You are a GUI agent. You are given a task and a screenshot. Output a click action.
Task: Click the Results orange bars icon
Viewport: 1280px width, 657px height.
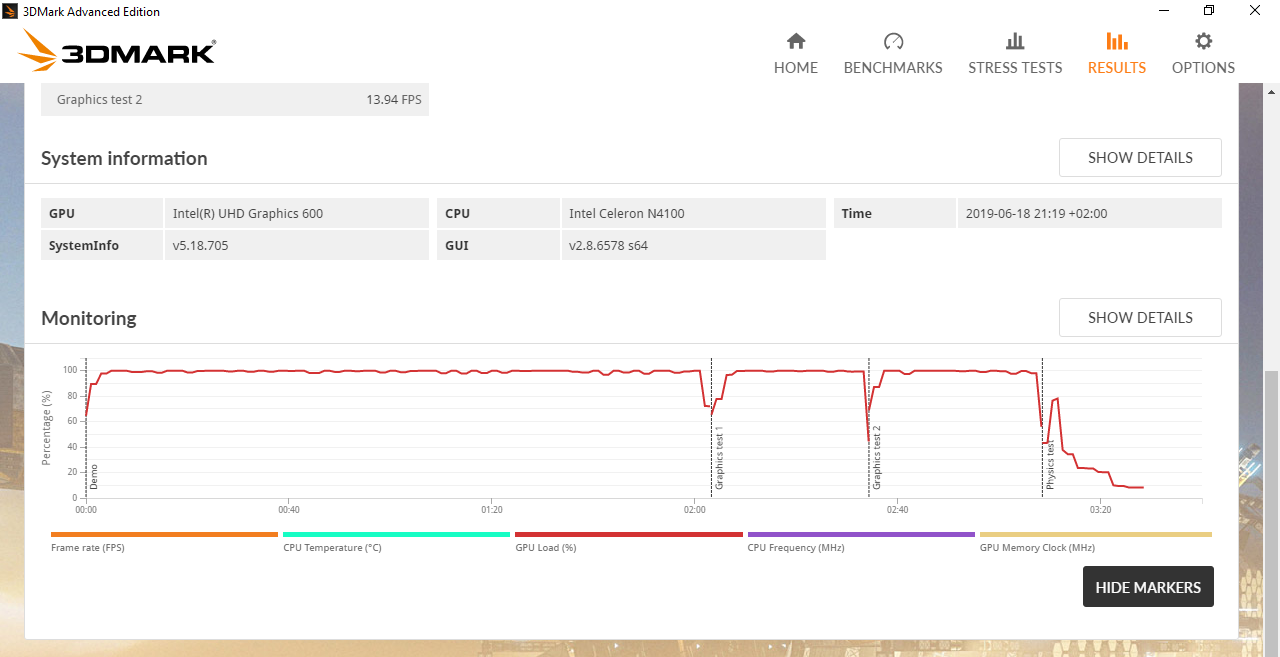pyautogui.click(x=1117, y=41)
